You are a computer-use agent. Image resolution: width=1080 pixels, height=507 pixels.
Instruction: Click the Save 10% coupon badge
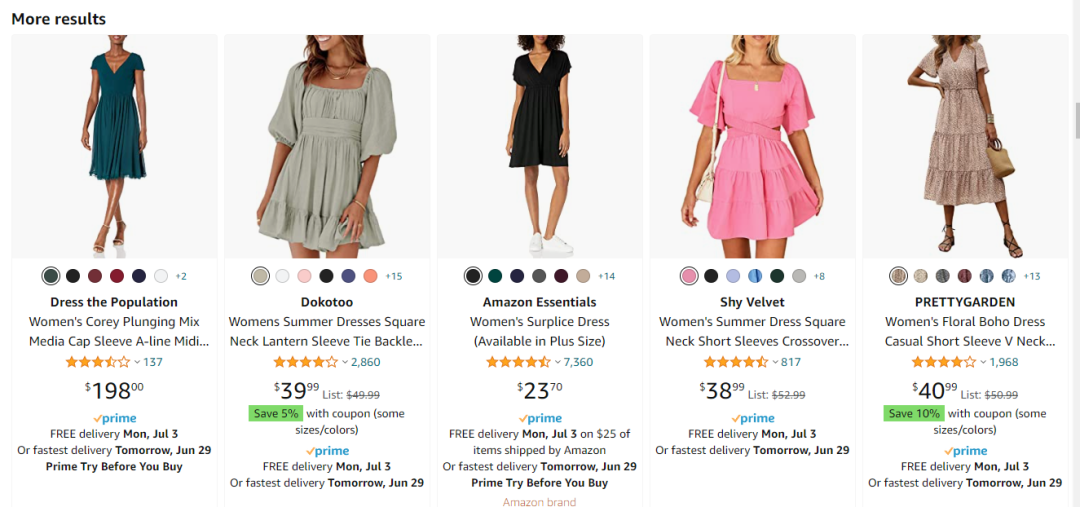point(914,413)
